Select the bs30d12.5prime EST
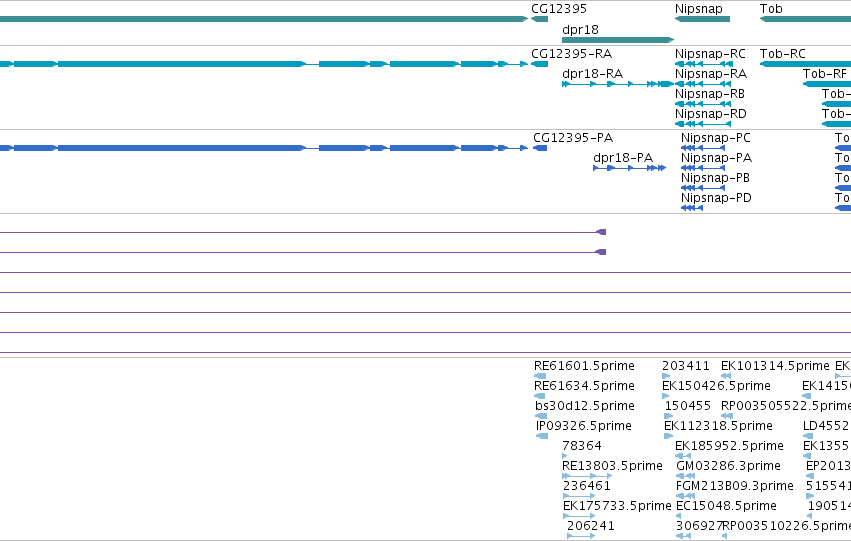This screenshot has width=851, height=541. 585,406
